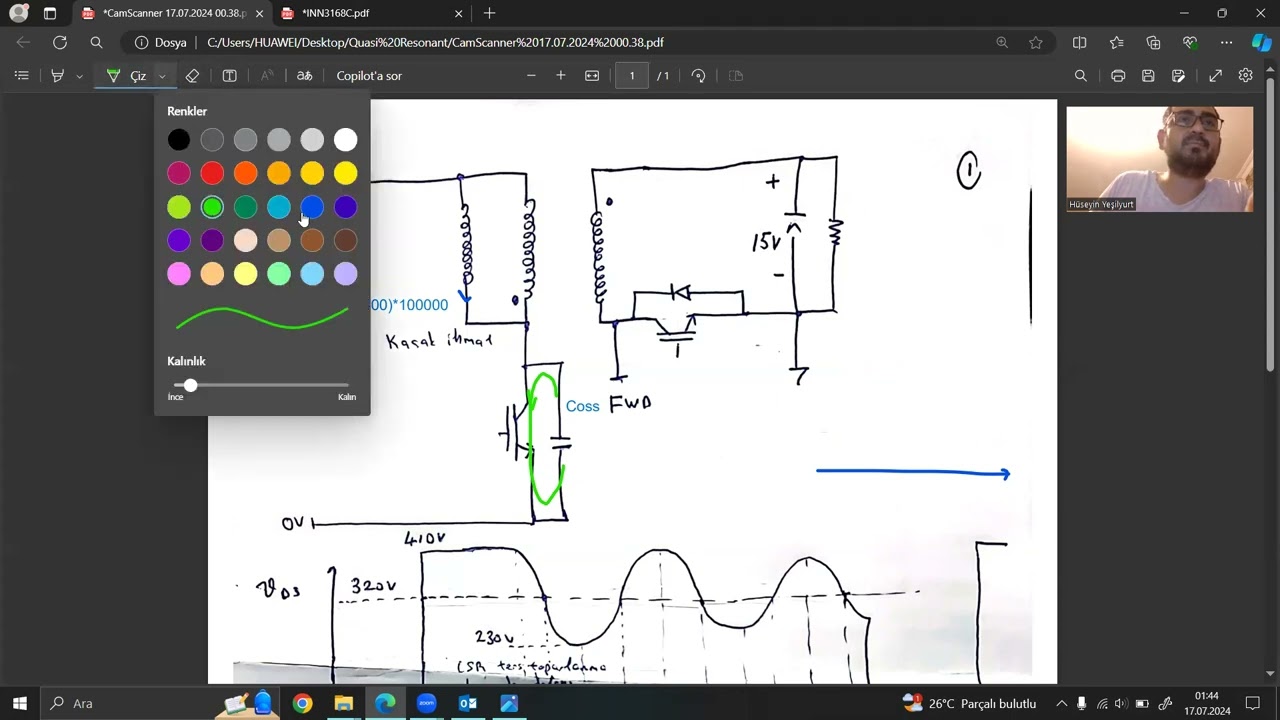This screenshot has height=720, width=1280.
Task: Select the Eraser tool
Action: click(192, 76)
